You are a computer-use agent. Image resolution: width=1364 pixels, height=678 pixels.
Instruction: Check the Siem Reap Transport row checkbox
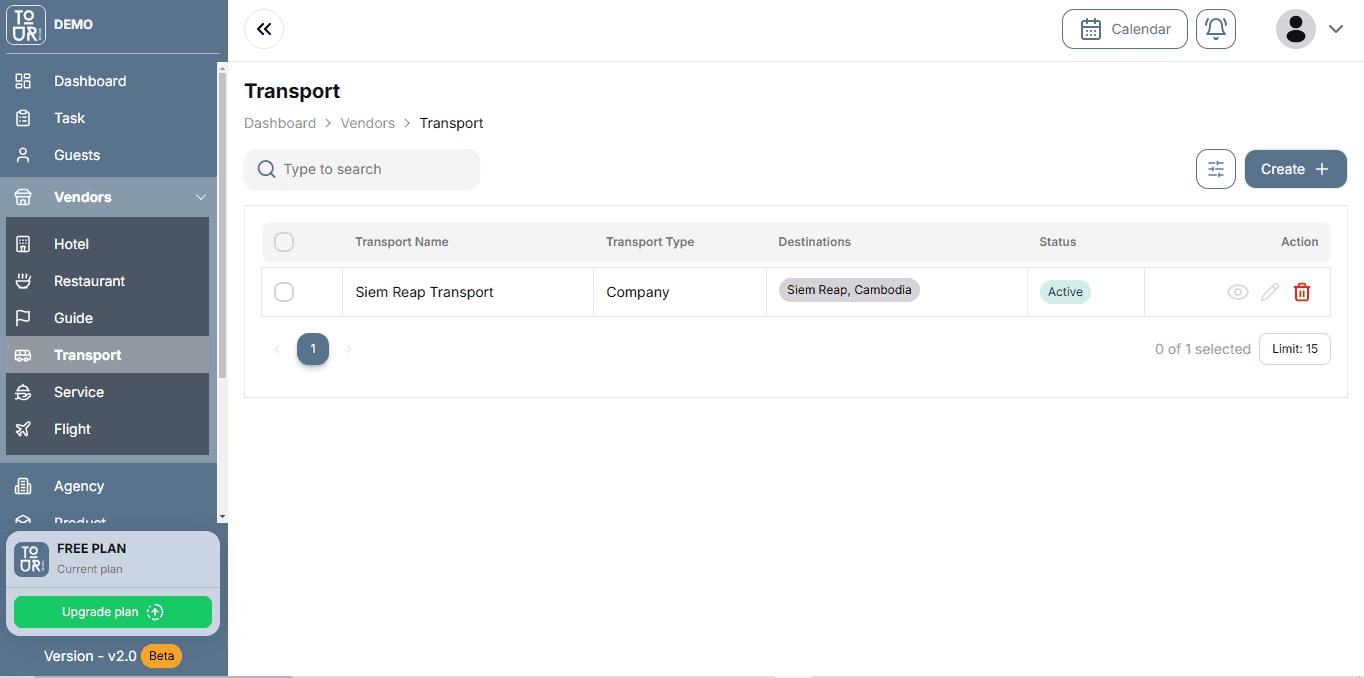[x=284, y=292]
